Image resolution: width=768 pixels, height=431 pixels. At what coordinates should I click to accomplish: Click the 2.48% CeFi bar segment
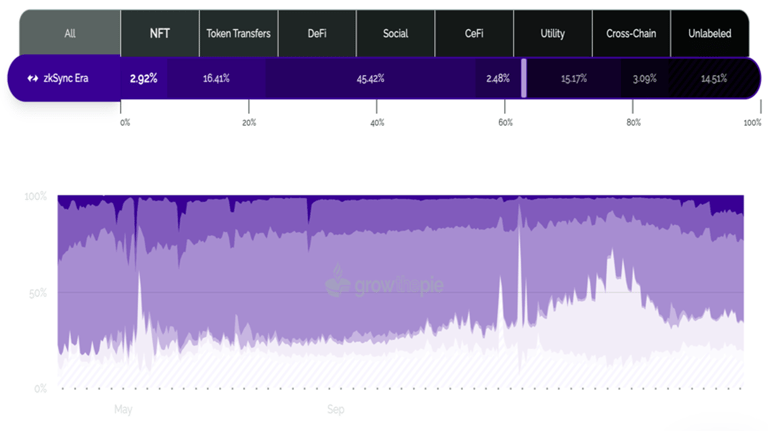tap(498, 78)
